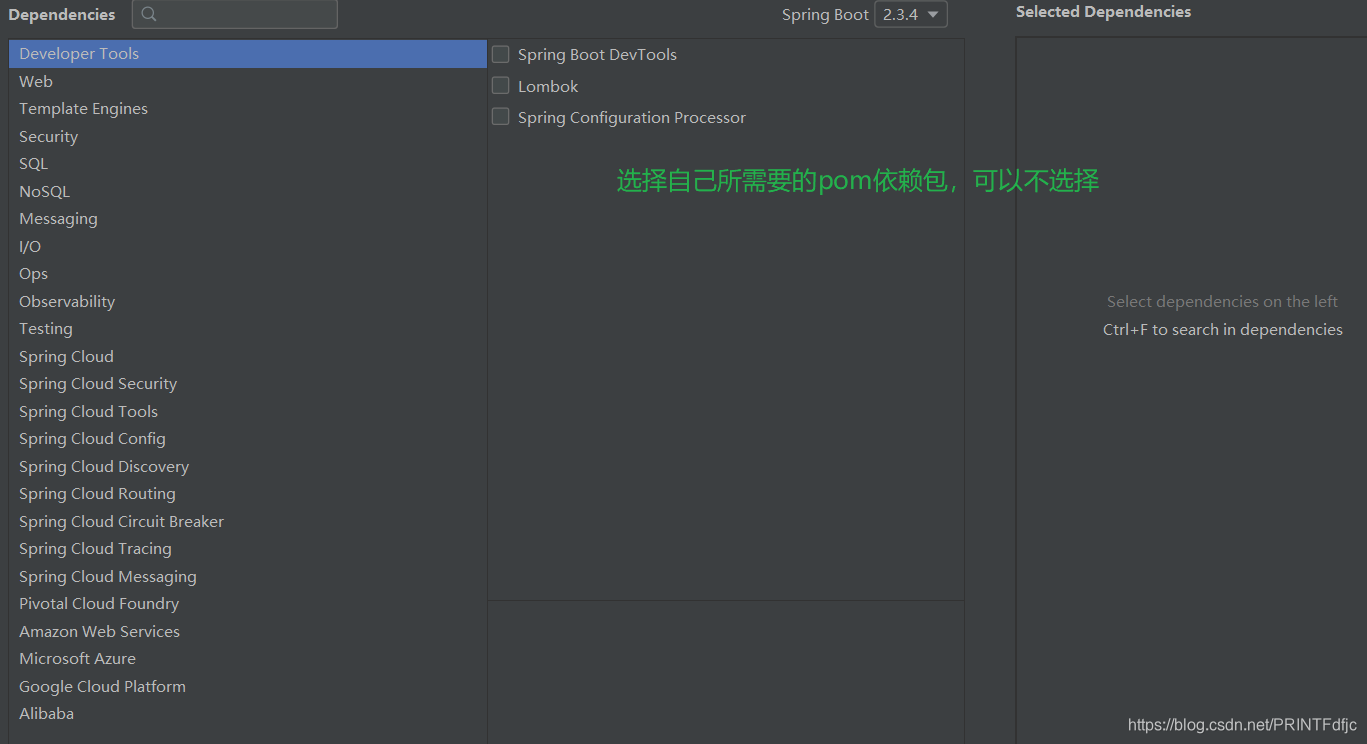Viewport: 1367px width, 744px height.
Task: Choose Spring Cloud Circuit Breaker
Action: tap(247, 522)
